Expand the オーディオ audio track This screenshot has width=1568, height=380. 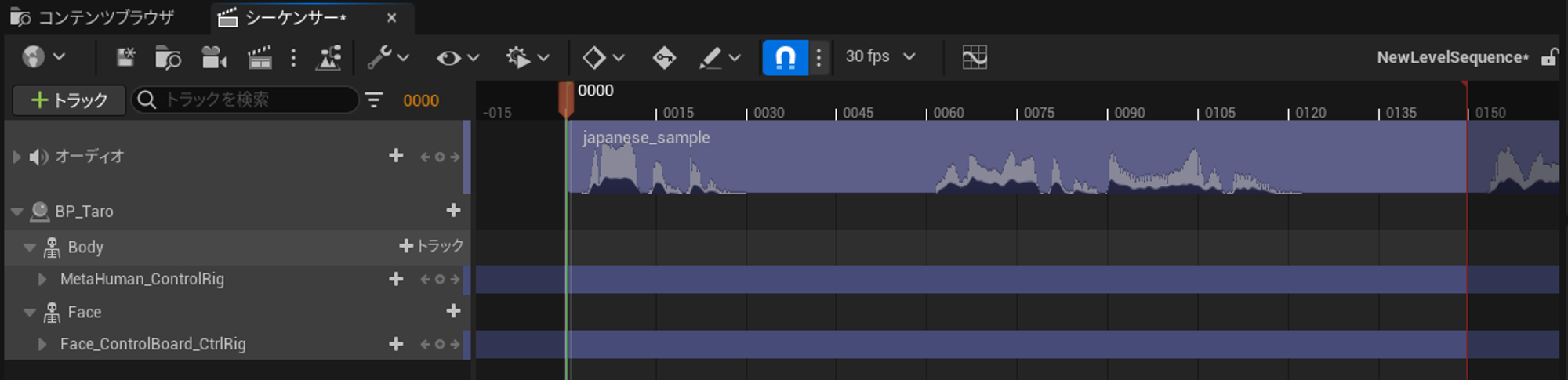(16, 157)
